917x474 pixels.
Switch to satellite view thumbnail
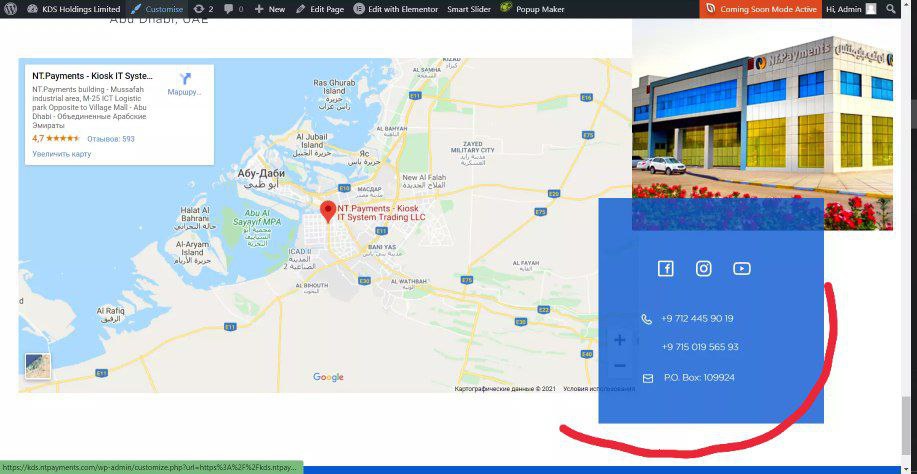[x=37, y=366]
